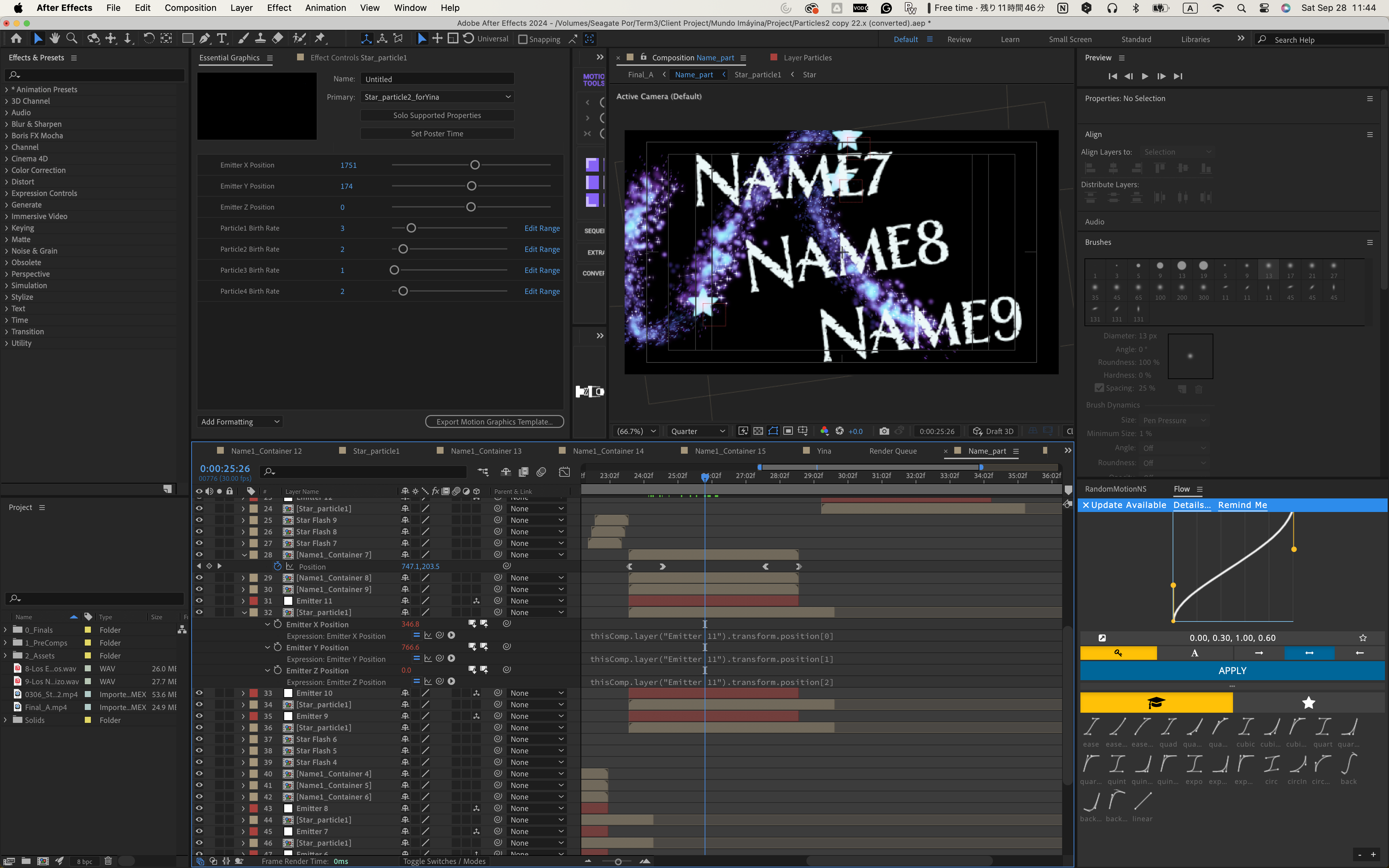Take snapshot with camera icon
Viewport: 1389px width, 868px height.
tap(884, 431)
